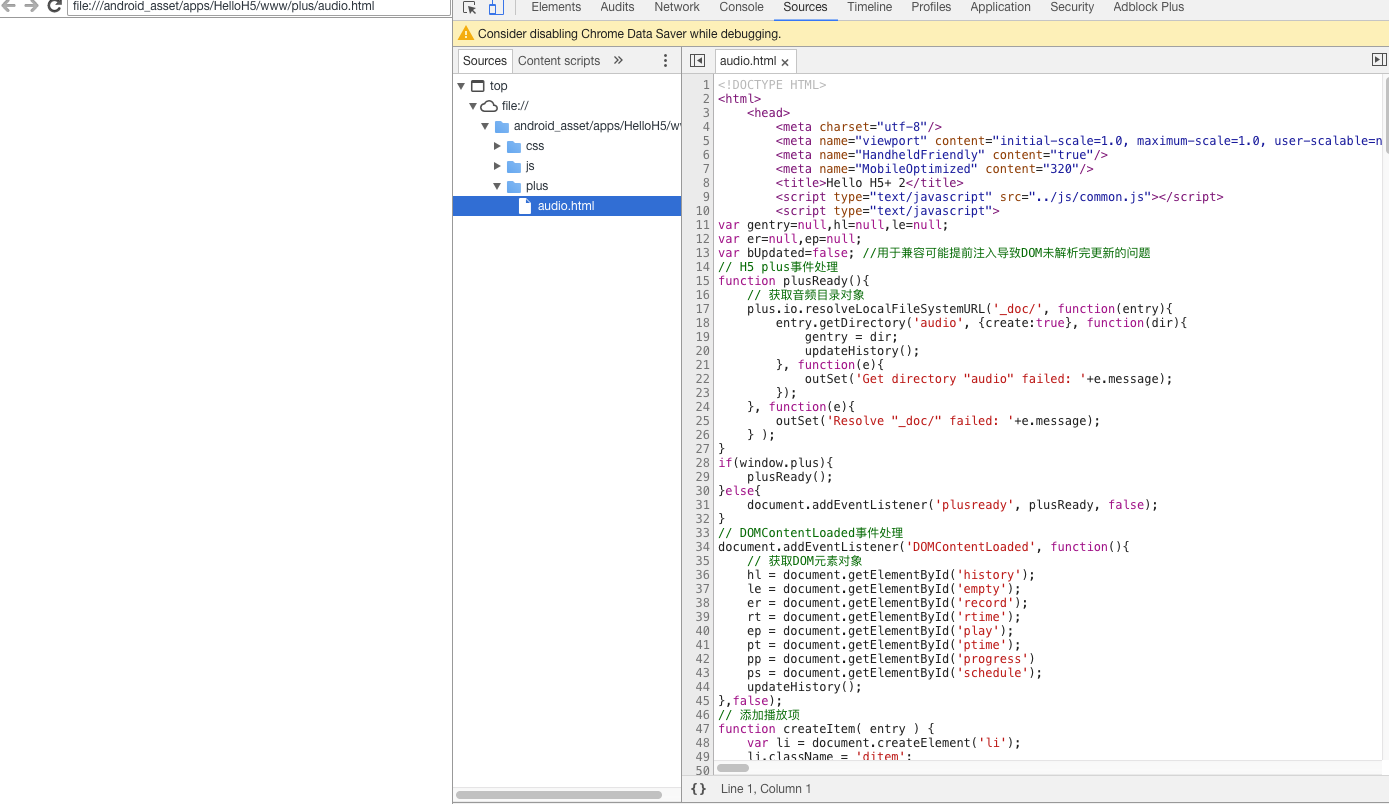Click the browser reload icon
The image size is (1389, 804).
point(55,7)
